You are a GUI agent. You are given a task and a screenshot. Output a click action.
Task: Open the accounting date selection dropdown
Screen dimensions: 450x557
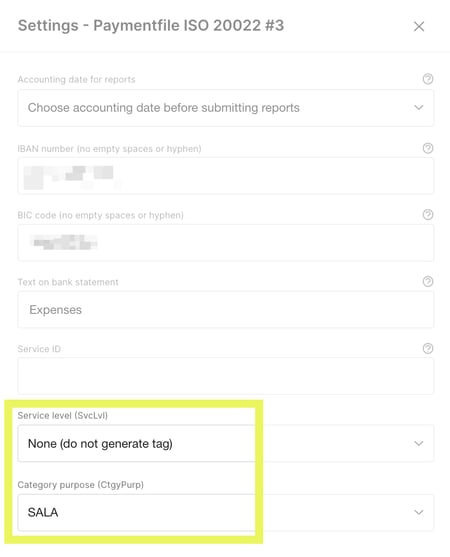(226, 108)
